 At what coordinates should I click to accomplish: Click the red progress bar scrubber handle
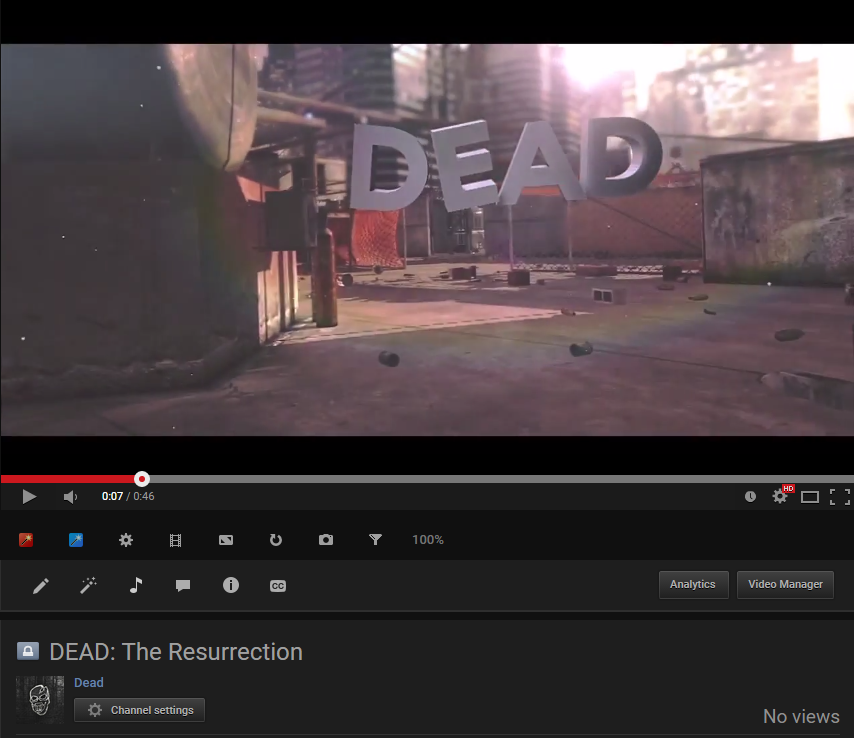click(x=142, y=479)
